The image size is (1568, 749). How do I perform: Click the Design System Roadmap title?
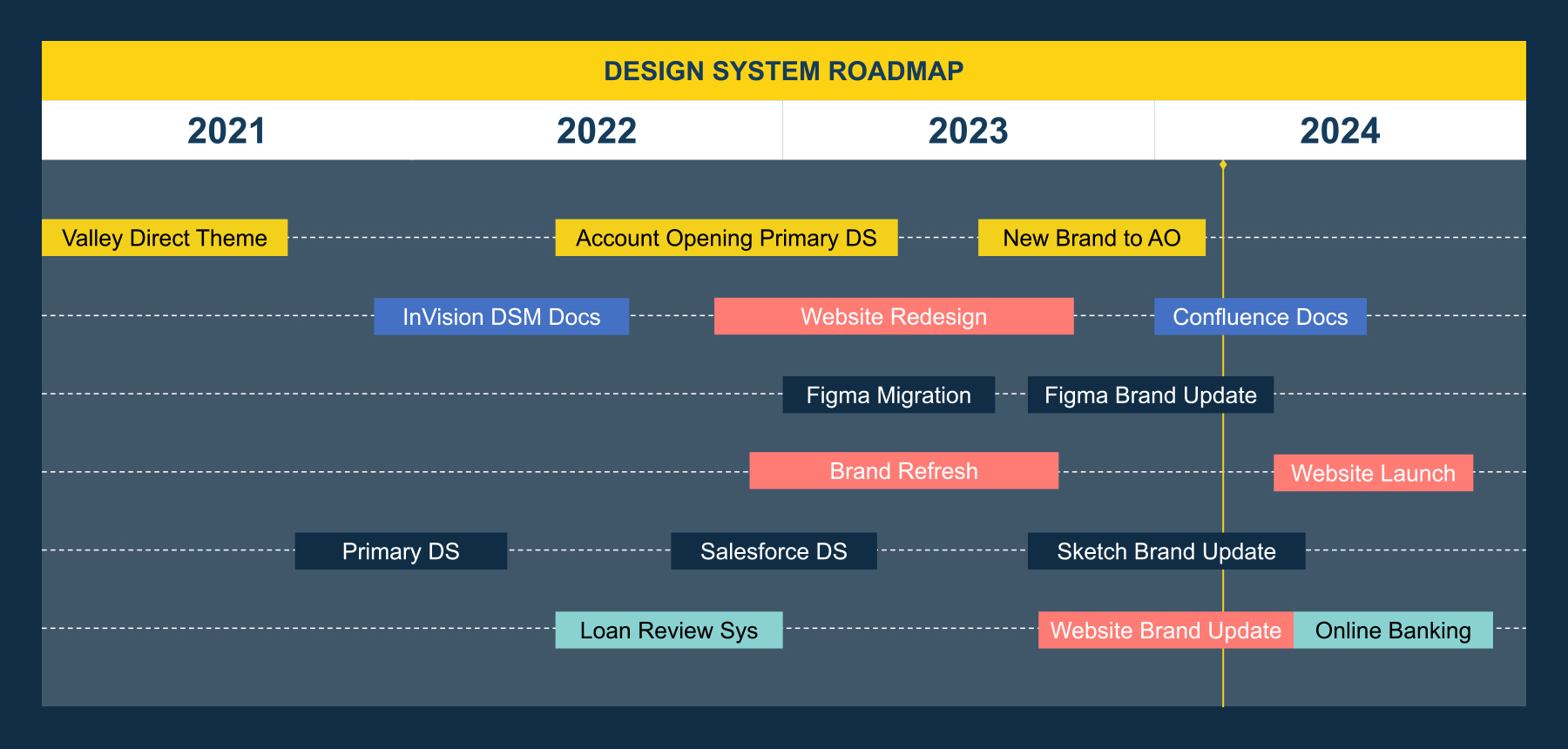[784, 71]
